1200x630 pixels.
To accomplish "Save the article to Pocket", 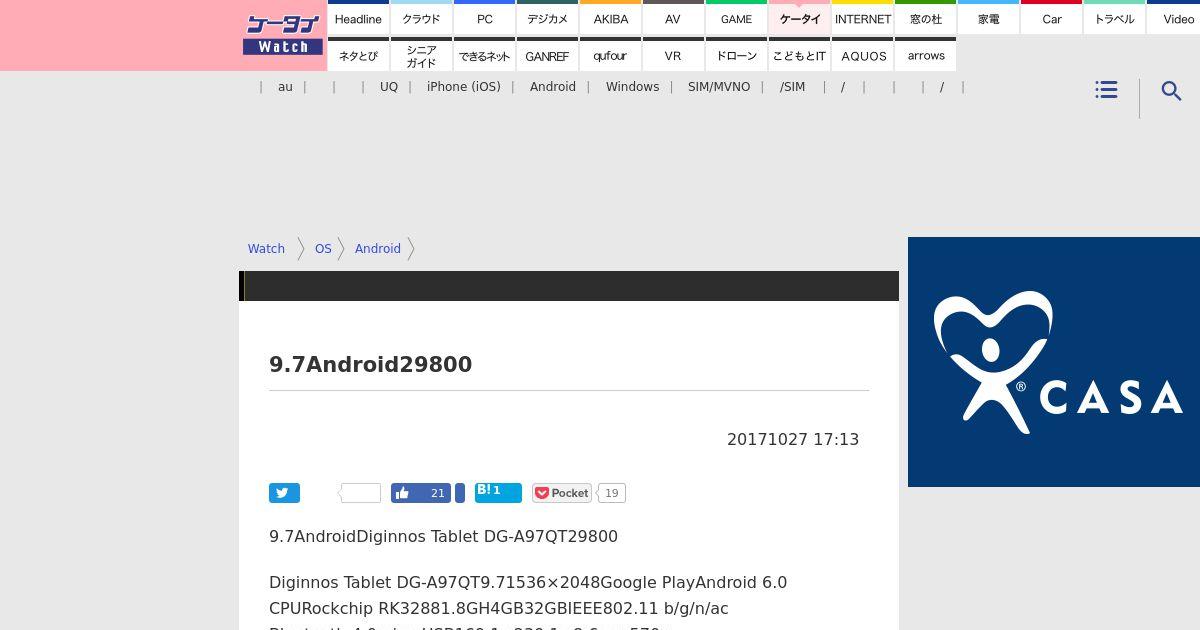I will 562,493.
